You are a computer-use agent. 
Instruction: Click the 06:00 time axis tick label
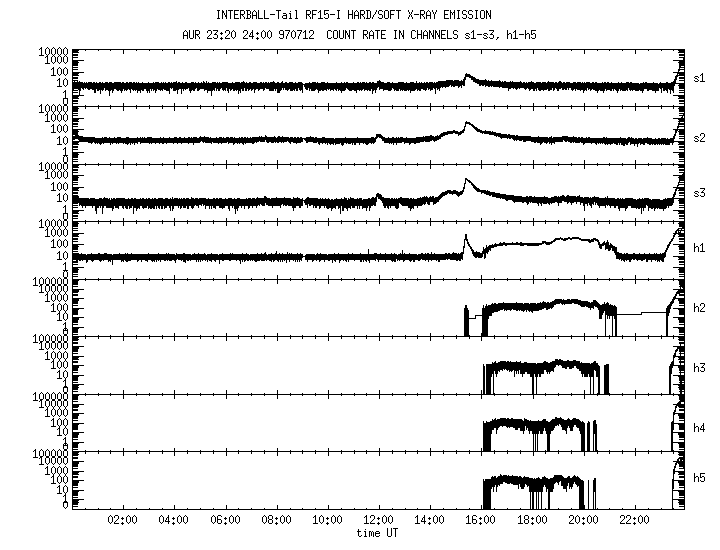click(x=225, y=521)
